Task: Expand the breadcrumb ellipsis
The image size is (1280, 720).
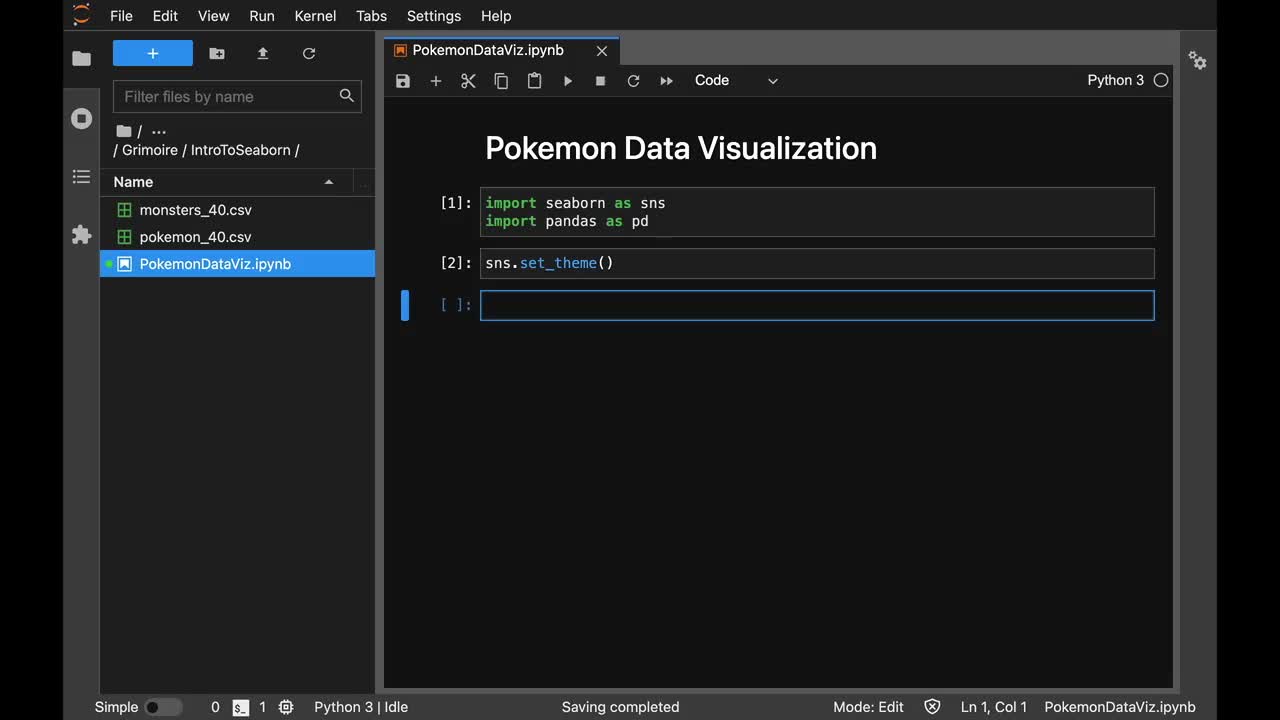Action: [159, 131]
